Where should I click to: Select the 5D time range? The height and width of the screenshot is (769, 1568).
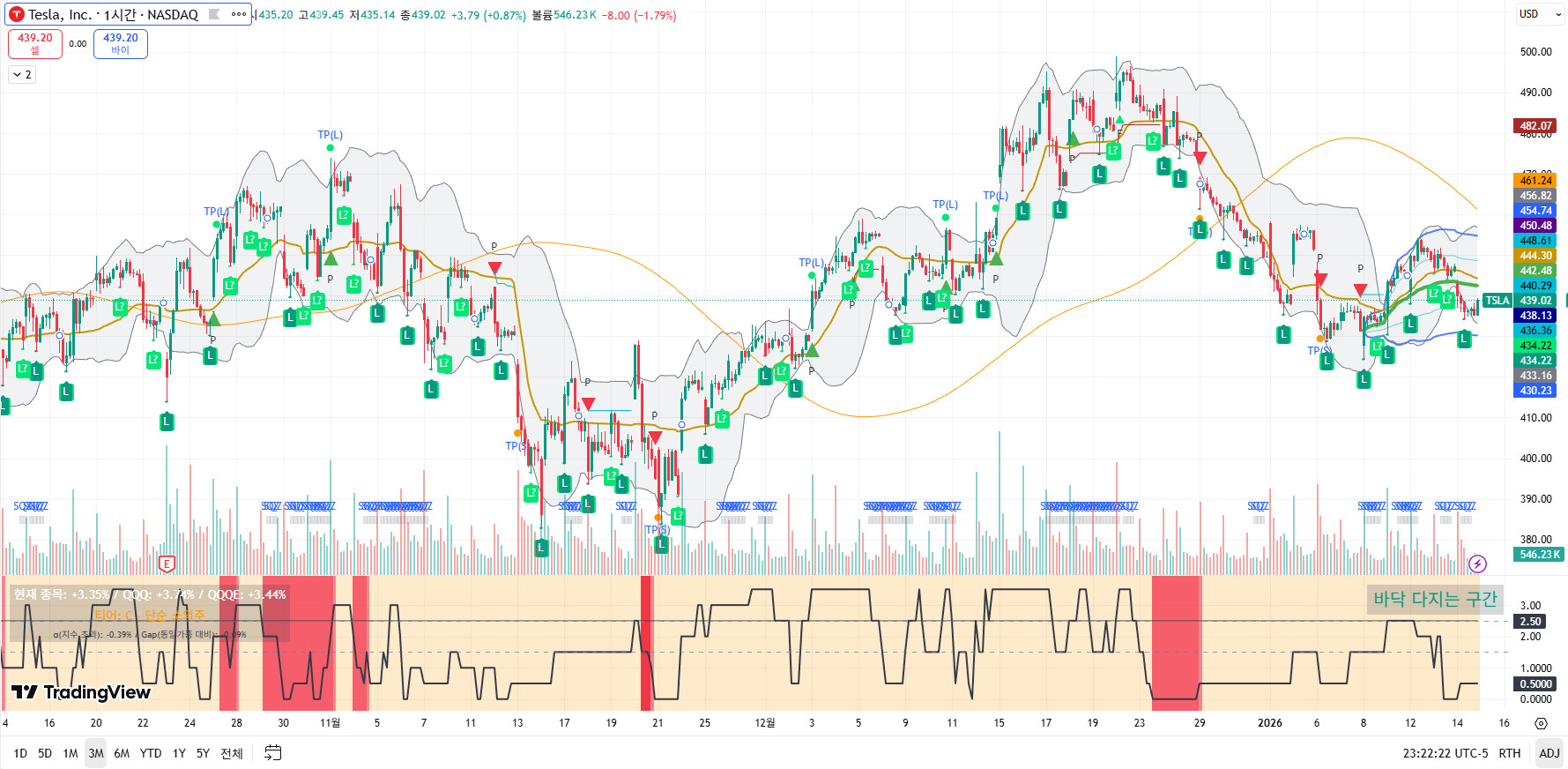(x=45, y=753)
